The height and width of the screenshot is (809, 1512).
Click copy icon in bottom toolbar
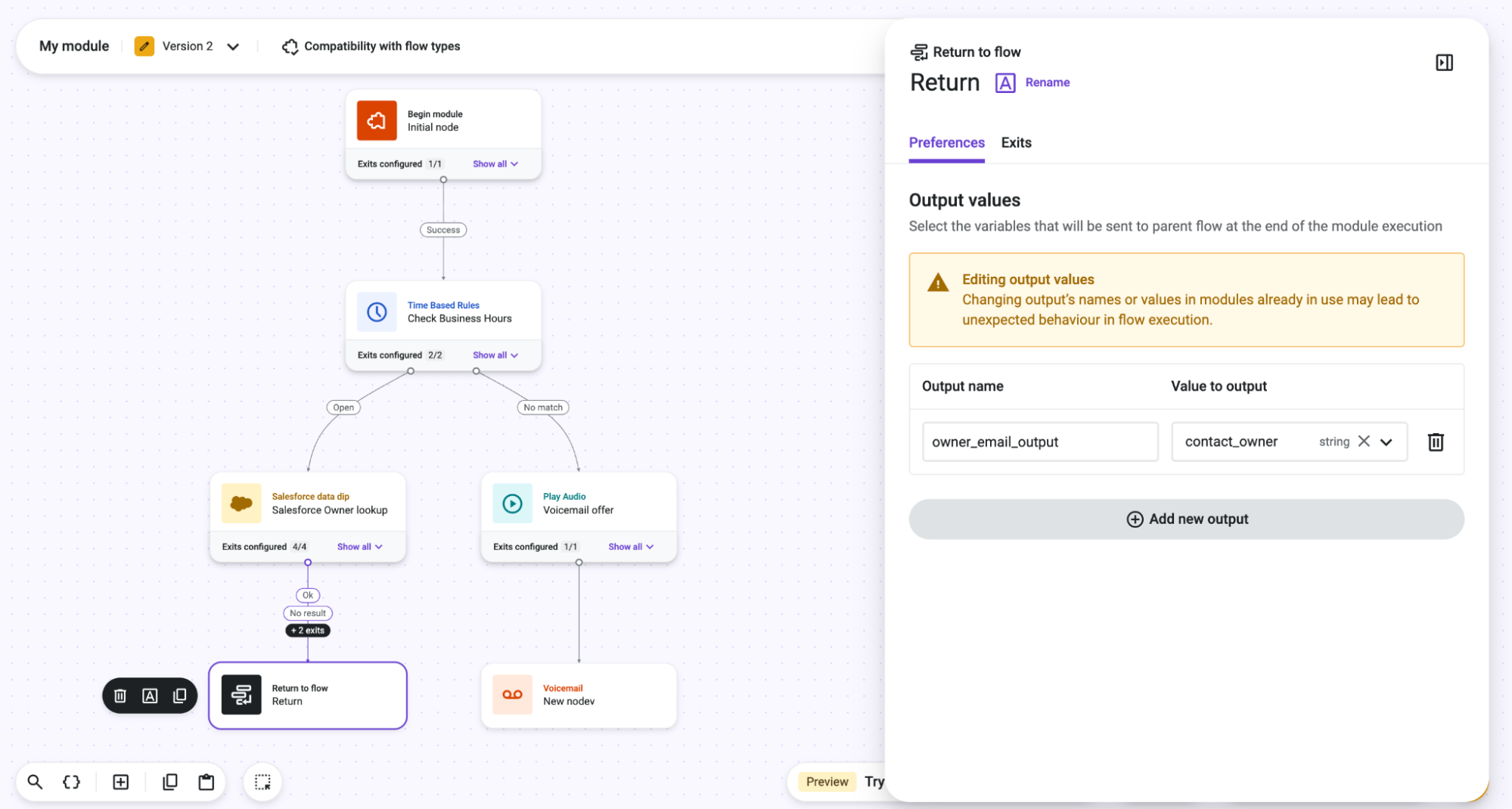tap(170, 782)
